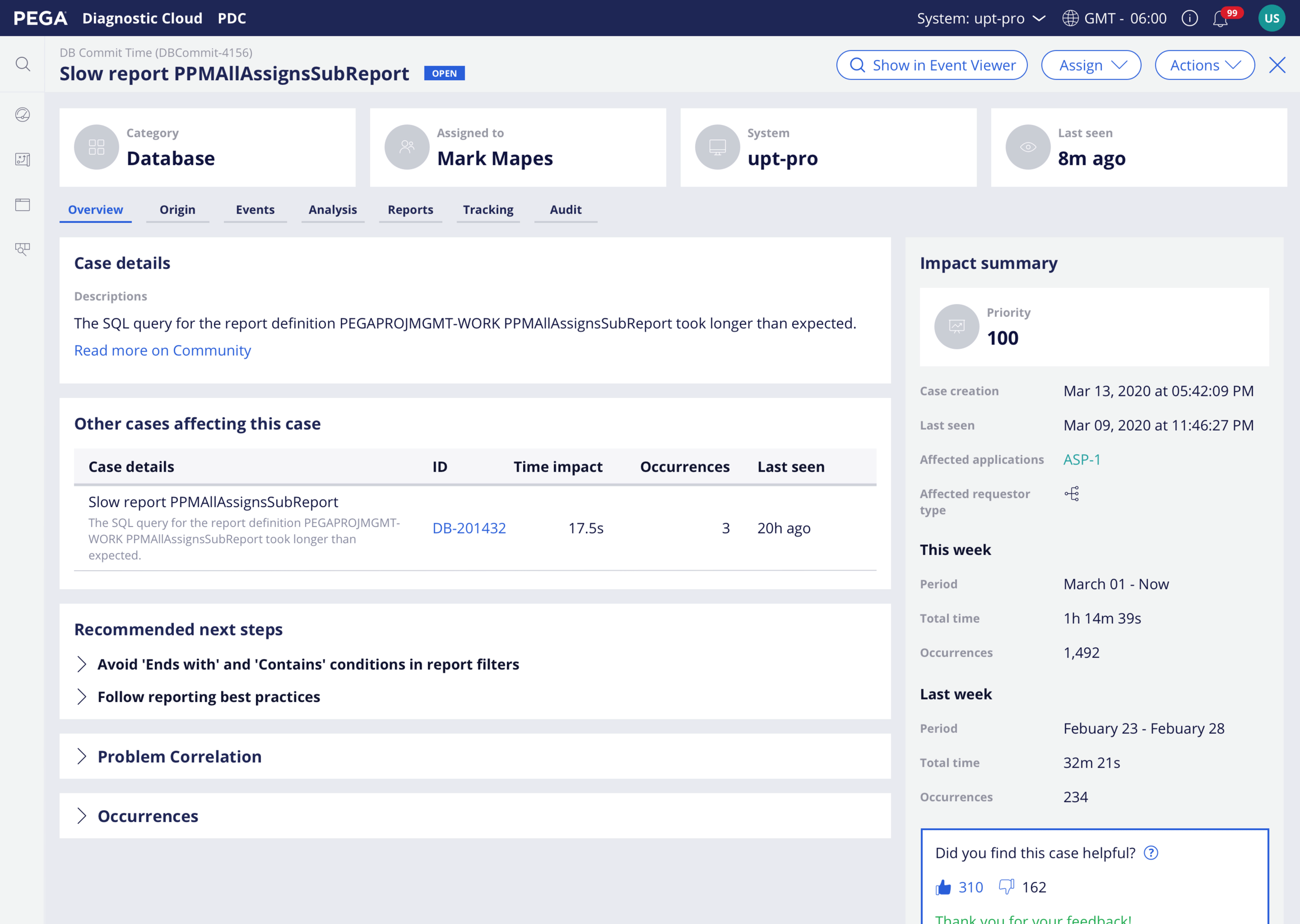This screenshot has width=1300, height=924.
Task: Open the Actions dropdown menu
Action: coord(1205,65)
